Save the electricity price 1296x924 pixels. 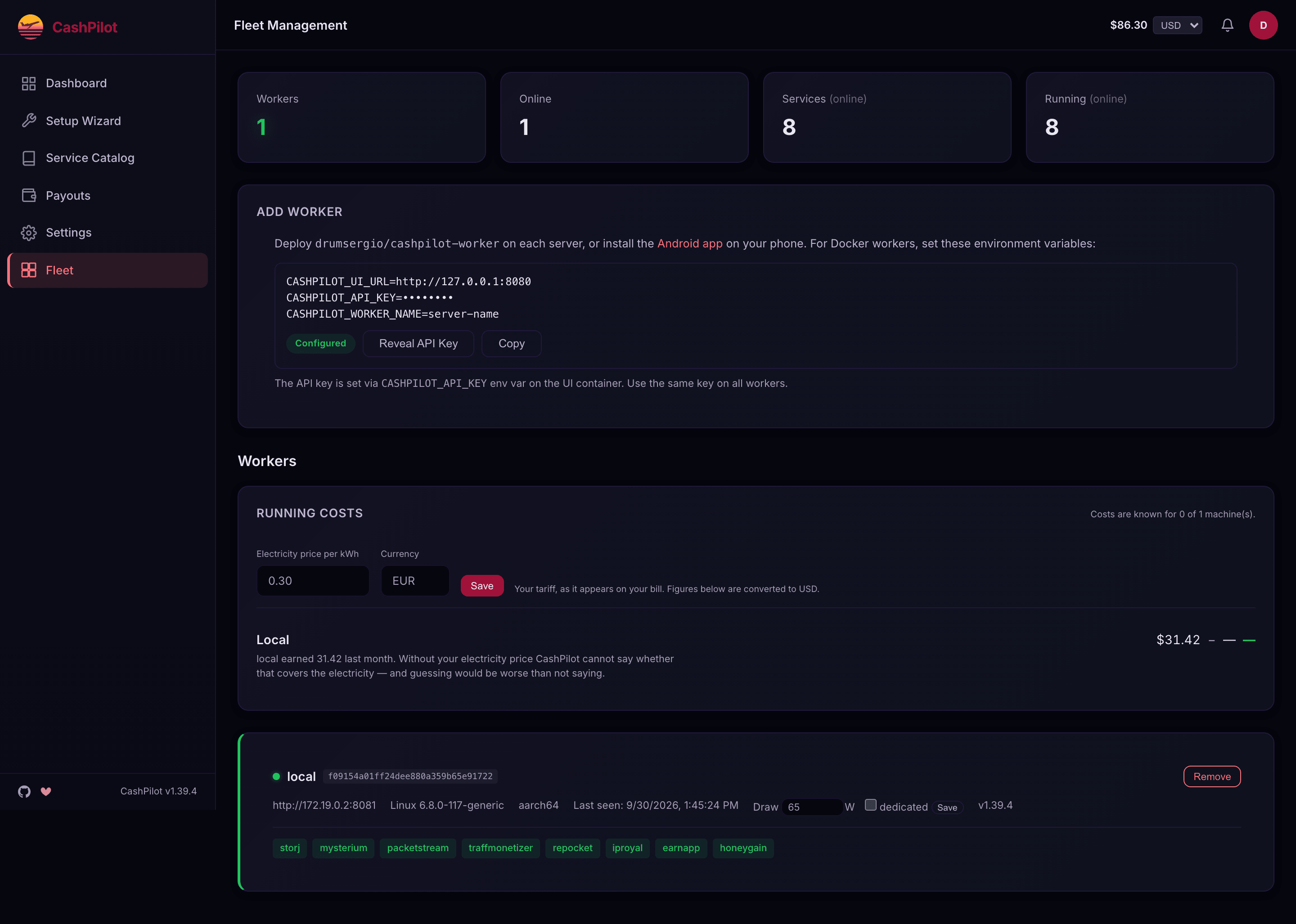pyautogui.click(x=481, y=585)
